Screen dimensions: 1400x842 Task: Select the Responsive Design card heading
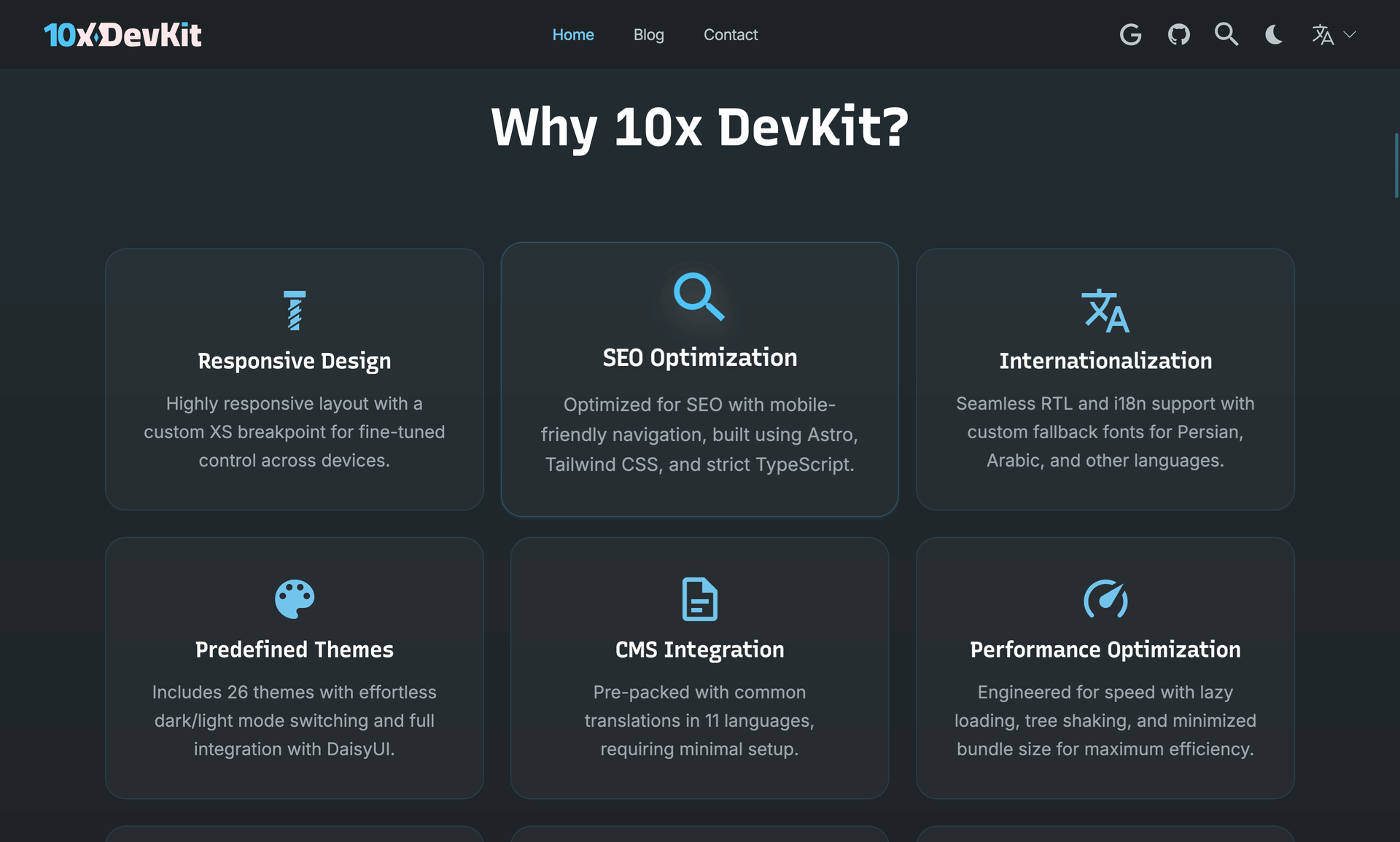coord(295,361)
